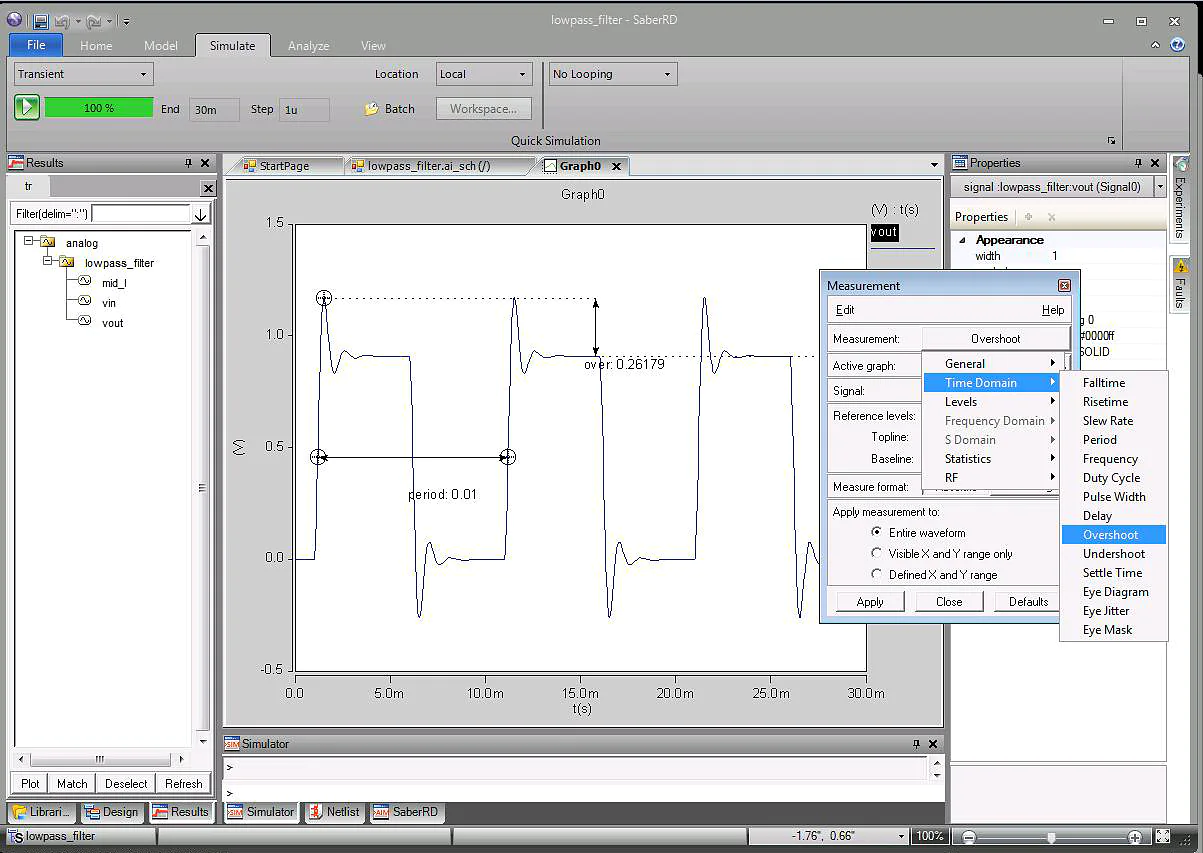The width and height of the screenshot is (1203, 853).
Task: Open the document tab list dropdown arrow
Action: point(935,165)
